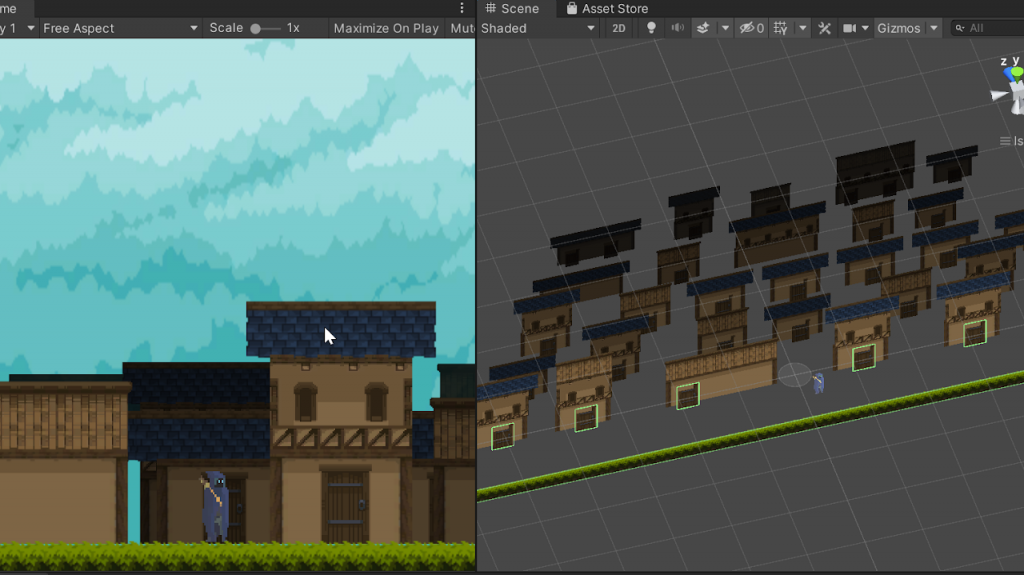Select the grass ground strip in Scene view
Viewport: 1024px width, 575px height.
(x=750, y=435)
